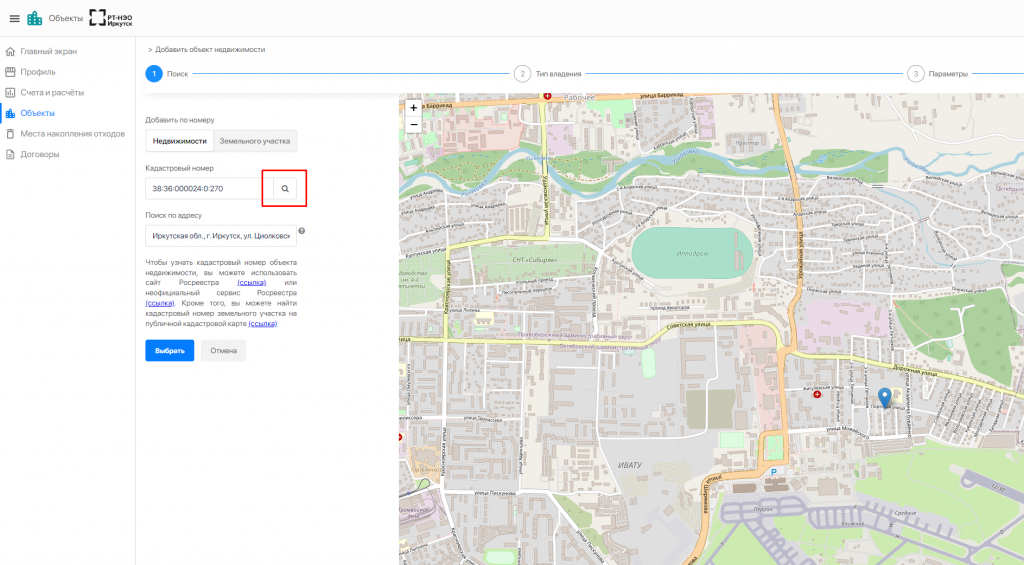Click the home icon beside Главный экран
The height and width of the screenshot is (565, 1024).
tap(10, 51)
